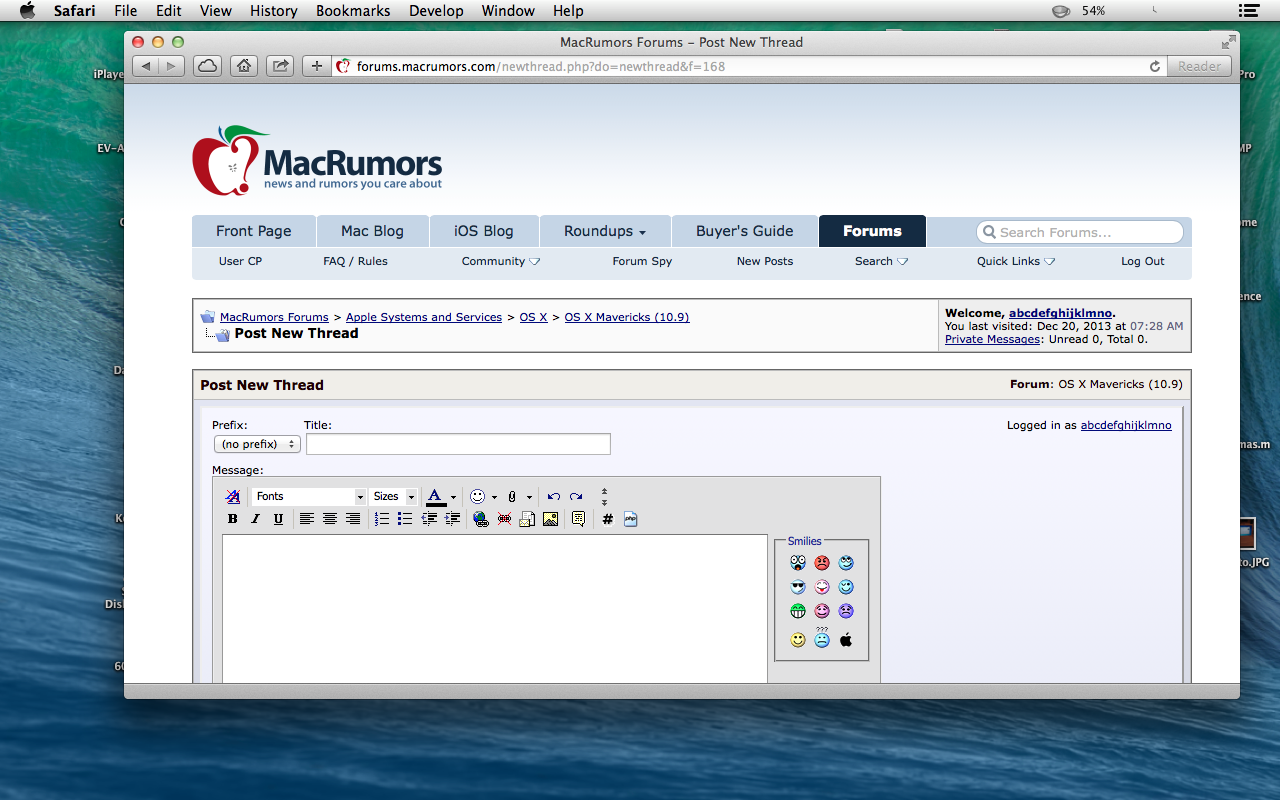The image size is (1280, 800).
Task: Click the Insert Email Link icon
Action: click(x=527, y=519)
